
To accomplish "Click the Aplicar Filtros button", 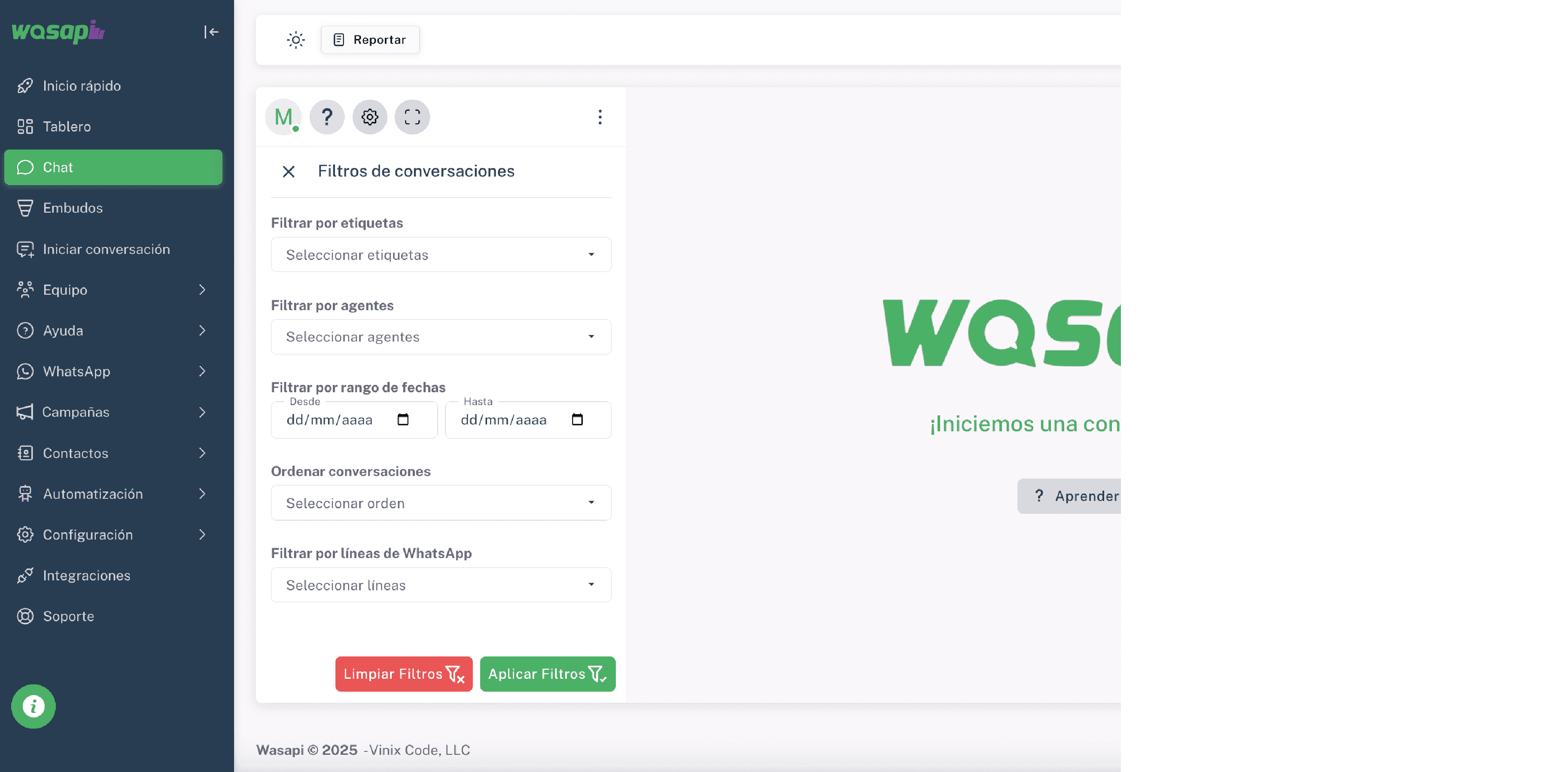I will pyautogui.click(x=548, y=674).
